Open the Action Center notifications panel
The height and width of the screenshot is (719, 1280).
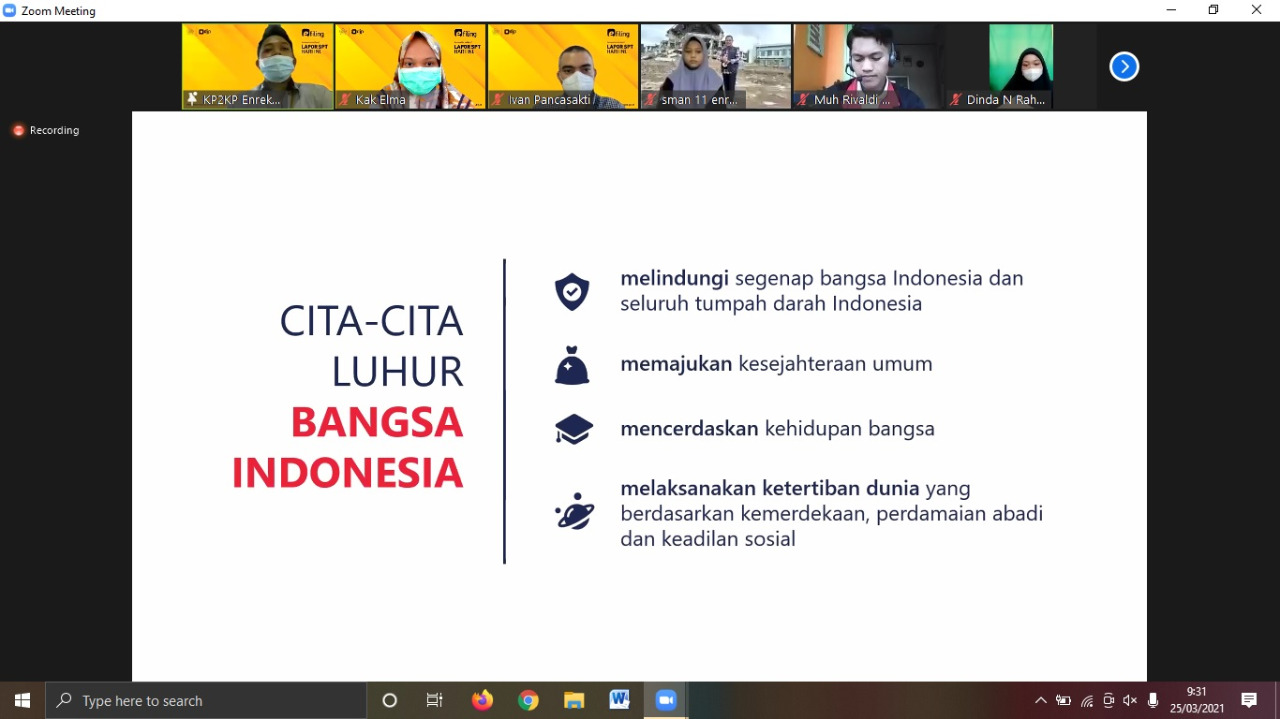pos(1249,700)
